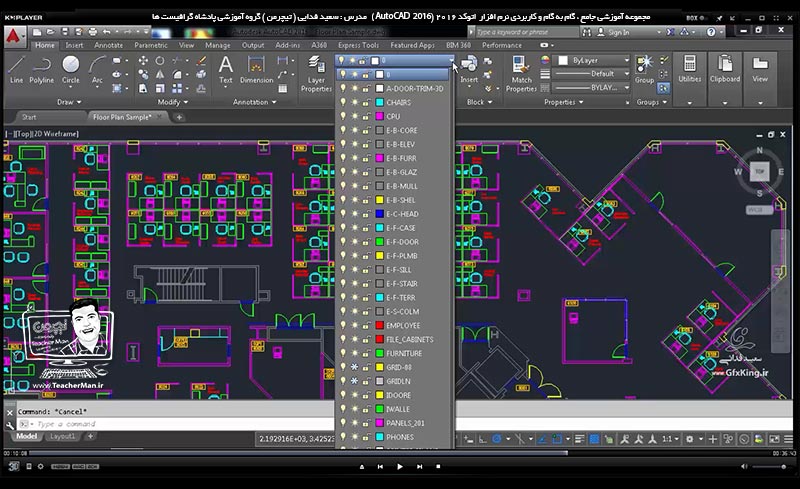Open the Annotate ribbon tab

[108, 45]
